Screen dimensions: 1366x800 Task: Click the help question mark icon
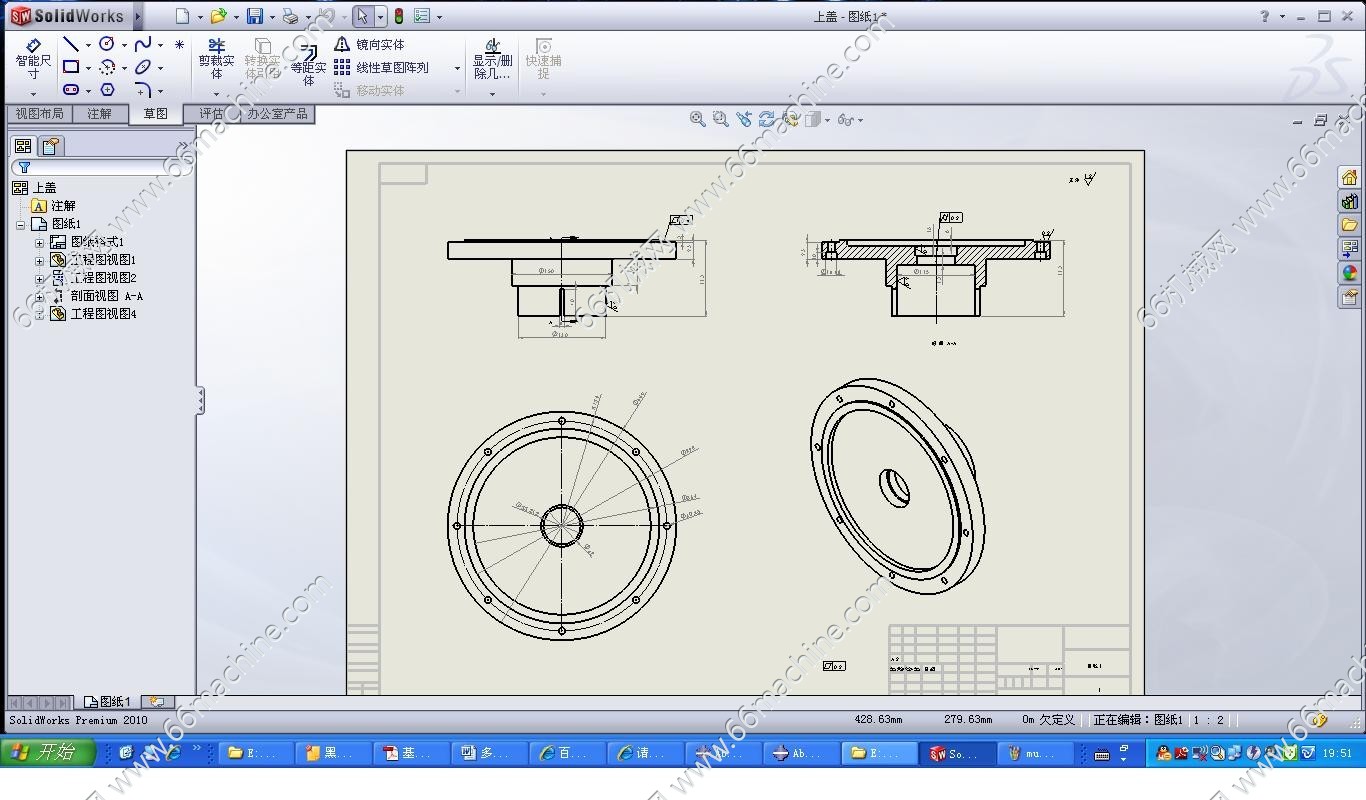pos(1265,16)
